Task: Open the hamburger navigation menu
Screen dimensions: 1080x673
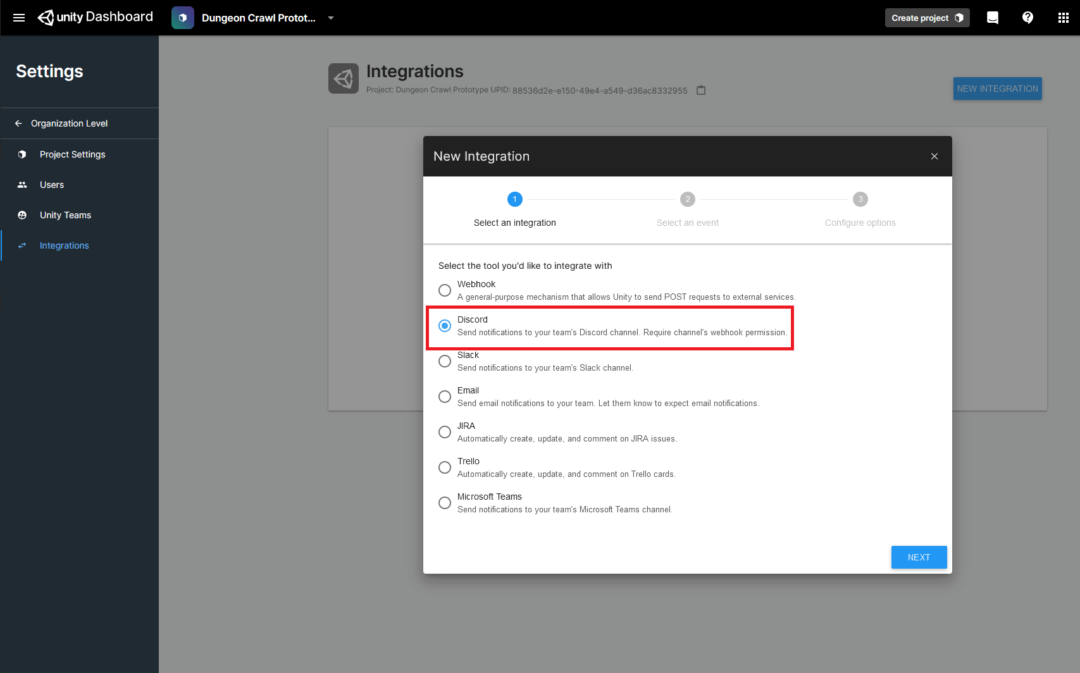Action: [18, 17]
